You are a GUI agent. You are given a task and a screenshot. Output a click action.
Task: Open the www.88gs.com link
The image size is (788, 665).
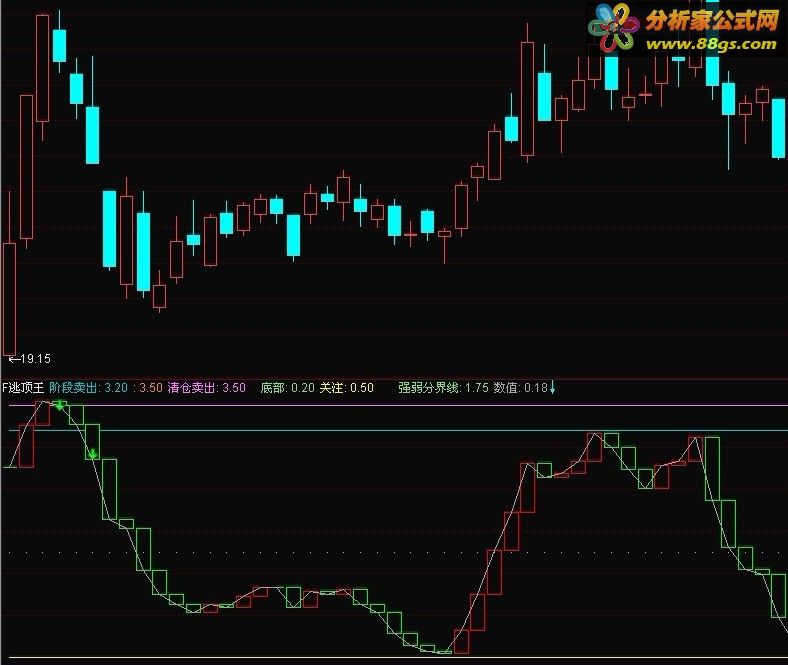click(711, 44)
